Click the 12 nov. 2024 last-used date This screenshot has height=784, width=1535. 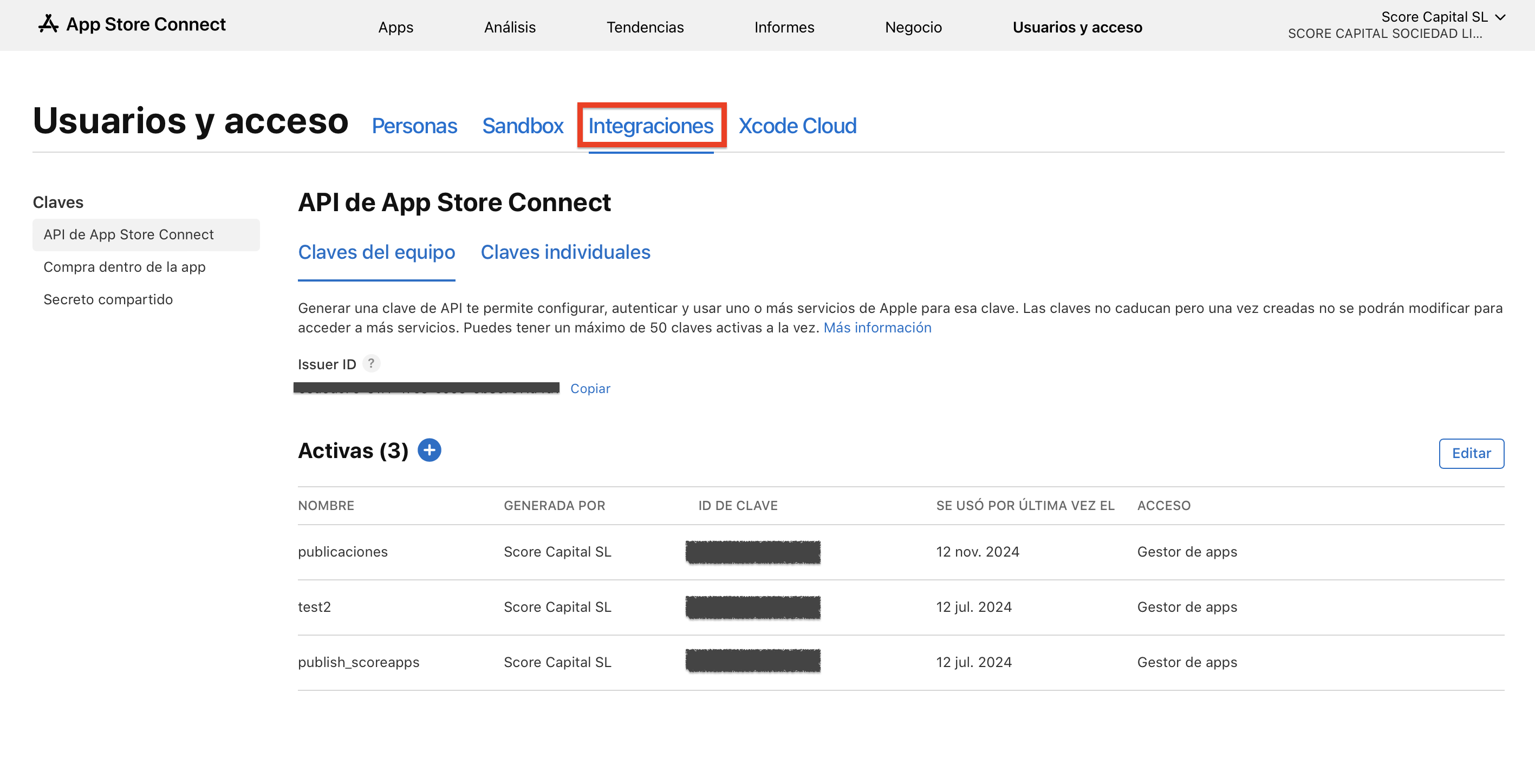977,552
